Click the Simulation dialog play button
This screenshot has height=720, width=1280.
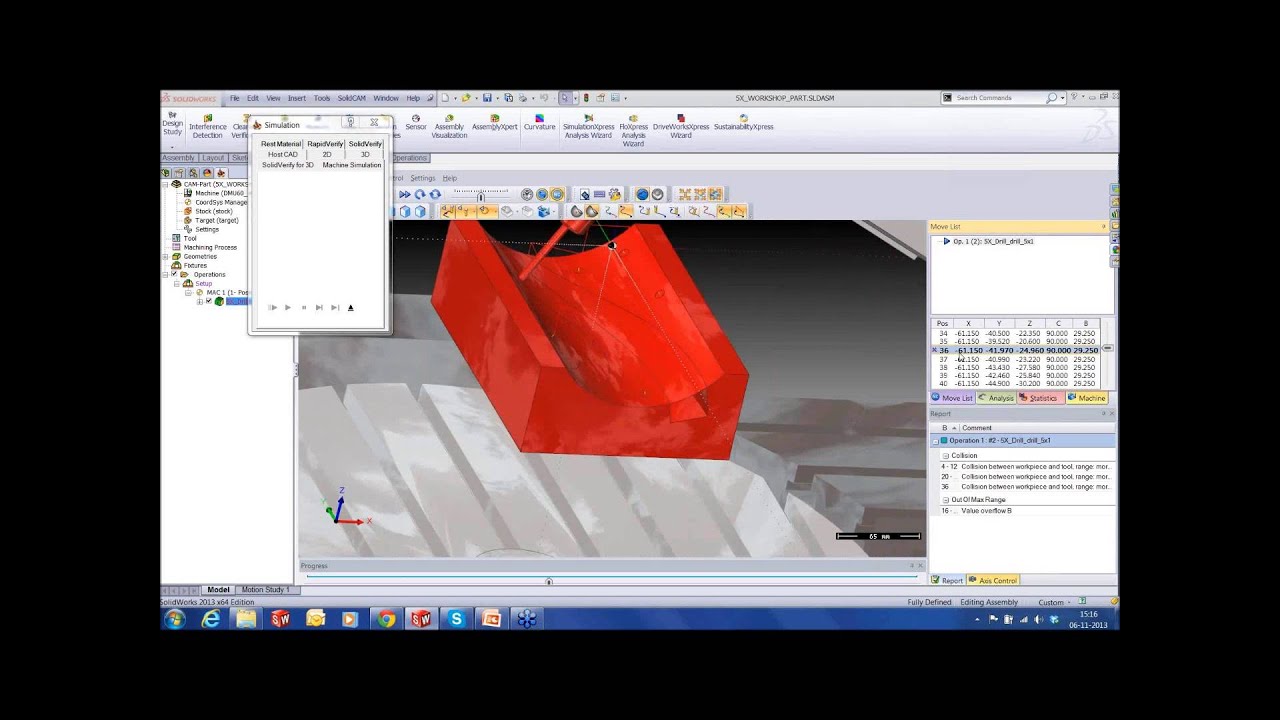(x=288, y=307)
